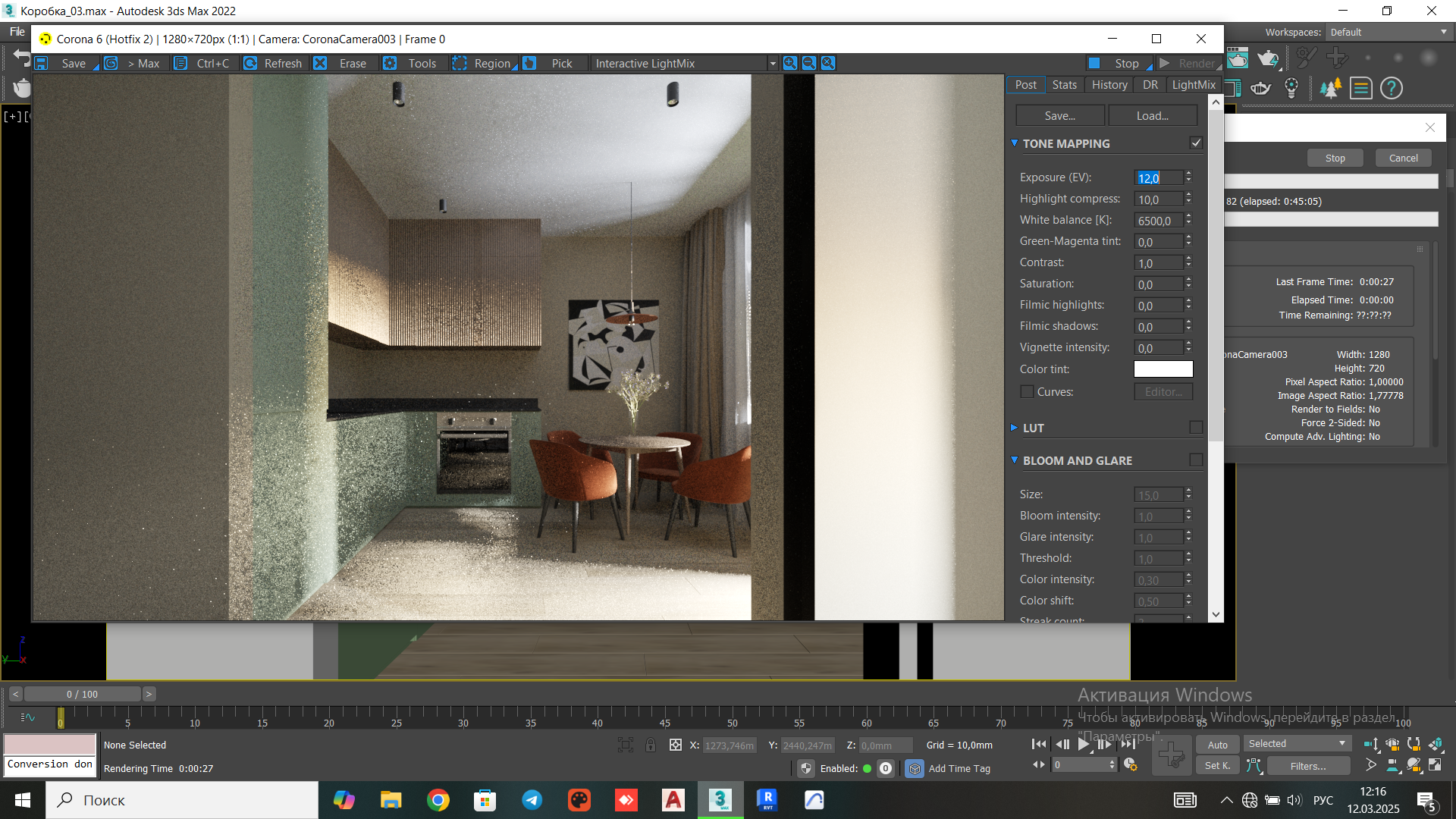This screenshot has width=1456, height=819.
Task: Click the Color tint white swatch
Action: click(x=1163, y=369)
